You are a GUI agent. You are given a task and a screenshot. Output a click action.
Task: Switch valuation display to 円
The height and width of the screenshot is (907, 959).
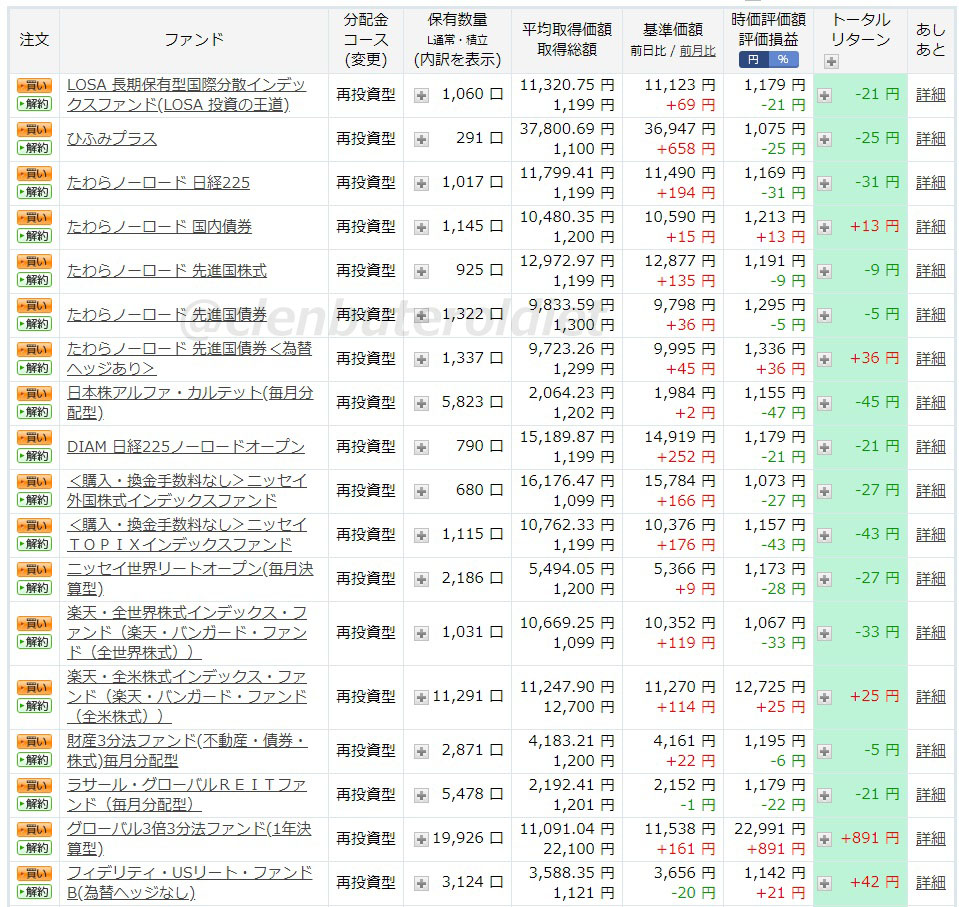pyautogui.click(x=754, y=59)
